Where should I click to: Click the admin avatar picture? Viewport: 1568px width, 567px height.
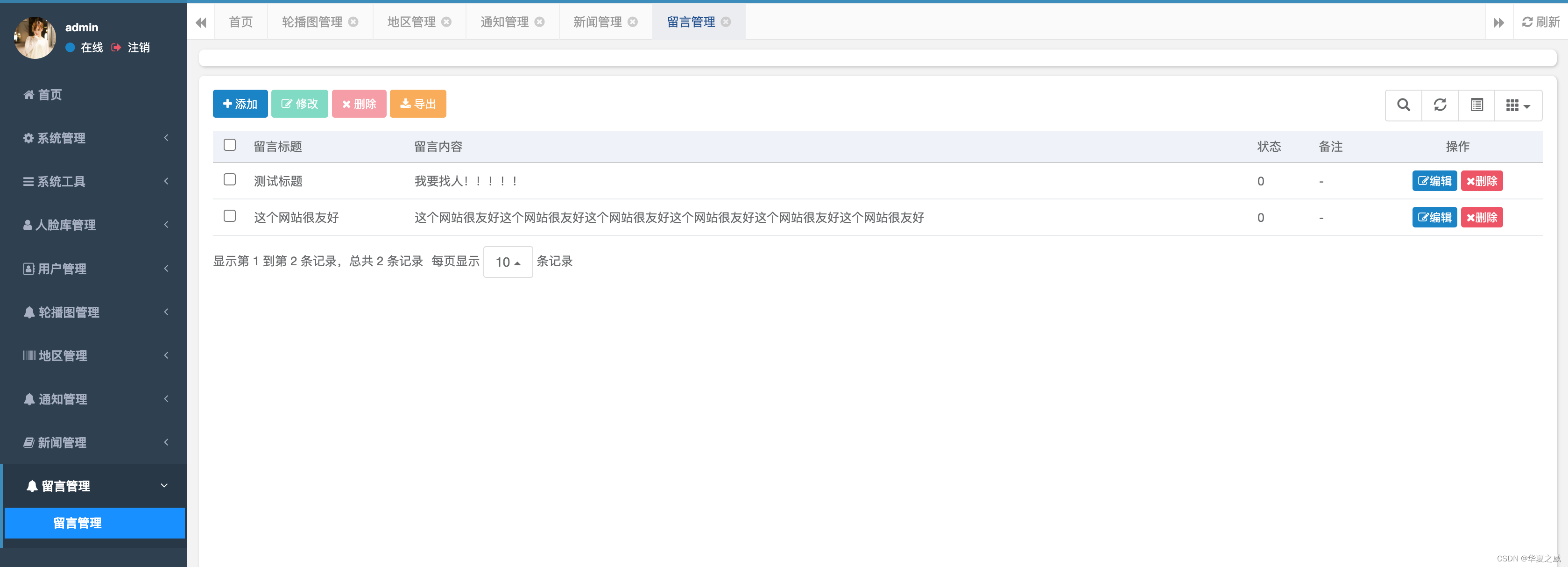point(35,38)
